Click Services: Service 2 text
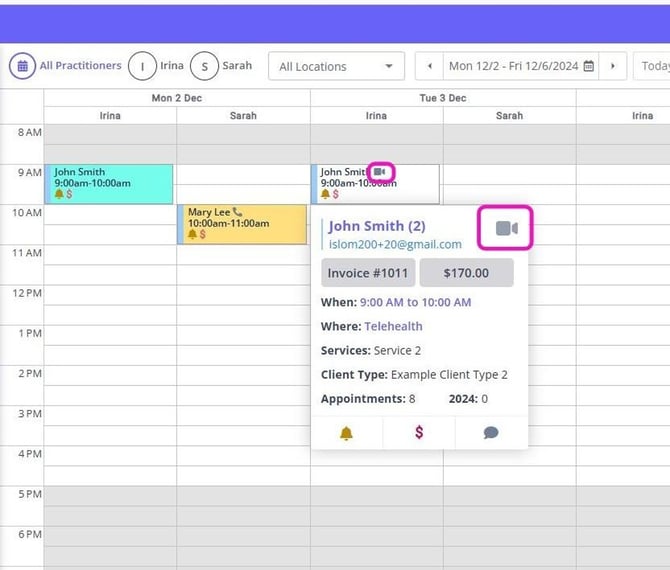Image resolution: width=670 pixels, height=570 pixels. [x=371, y=350]
